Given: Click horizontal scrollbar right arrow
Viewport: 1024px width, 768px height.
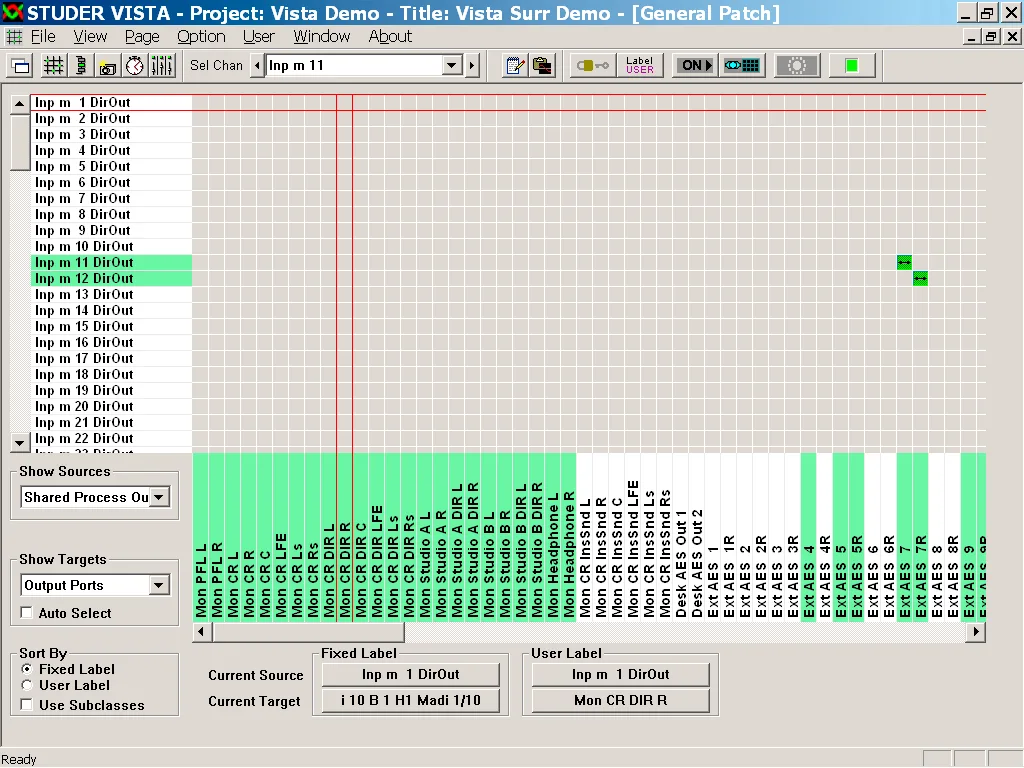Looking at the screenshot, I should point(976,632).
